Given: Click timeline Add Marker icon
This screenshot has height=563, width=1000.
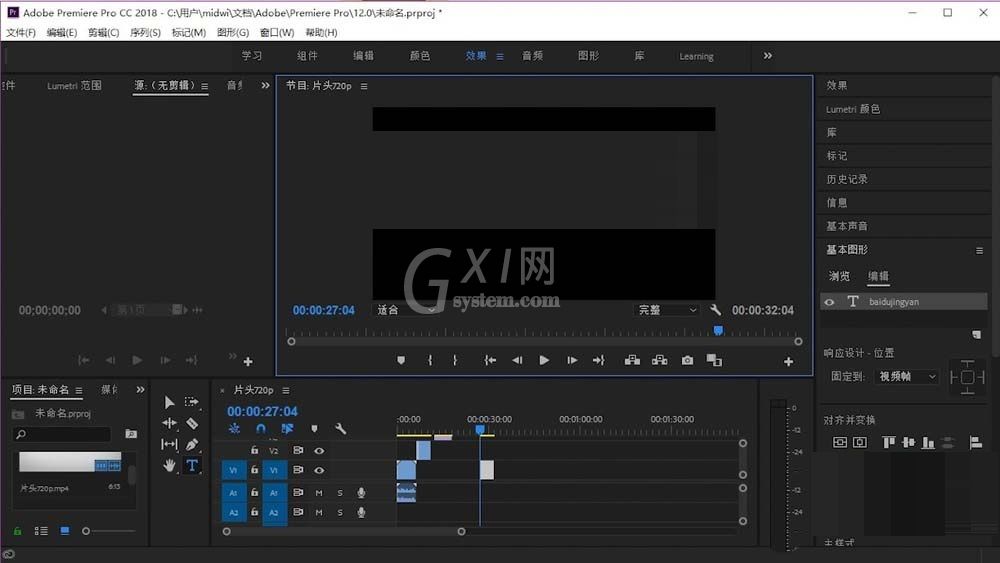Looking at the screenshot, I should (314, 428).
